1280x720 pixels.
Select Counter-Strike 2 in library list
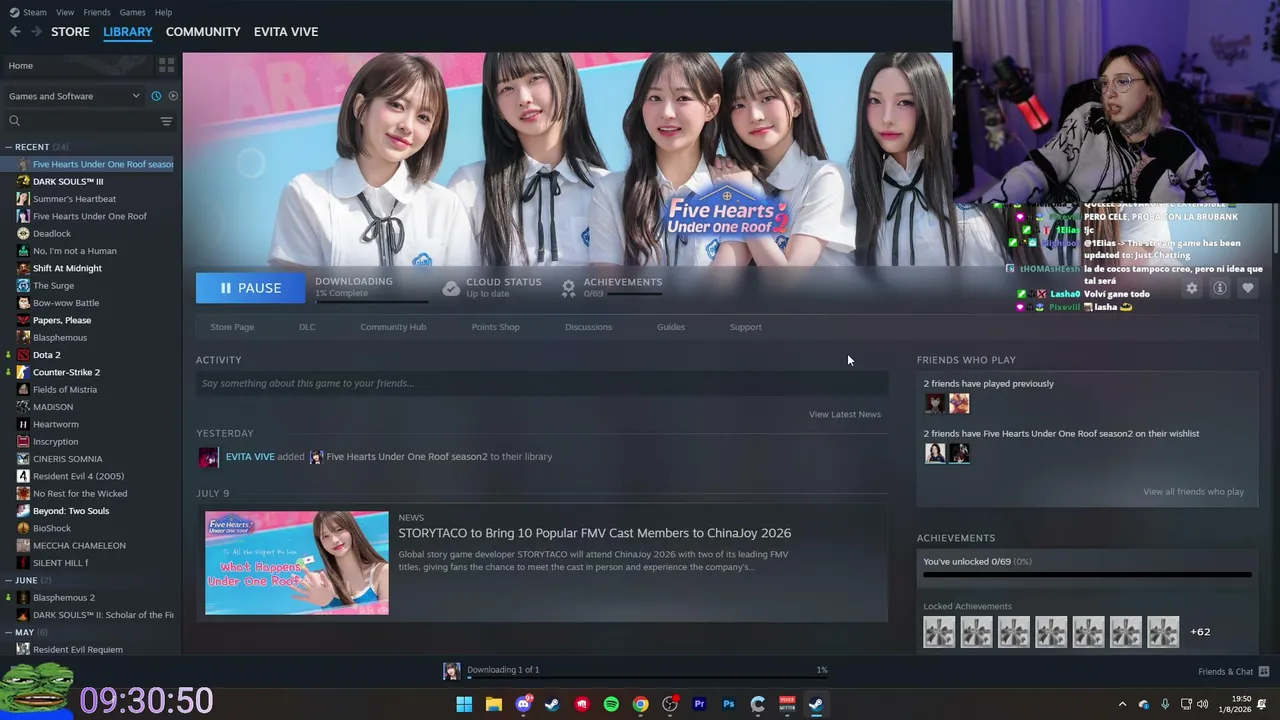[x=66, y=372]
